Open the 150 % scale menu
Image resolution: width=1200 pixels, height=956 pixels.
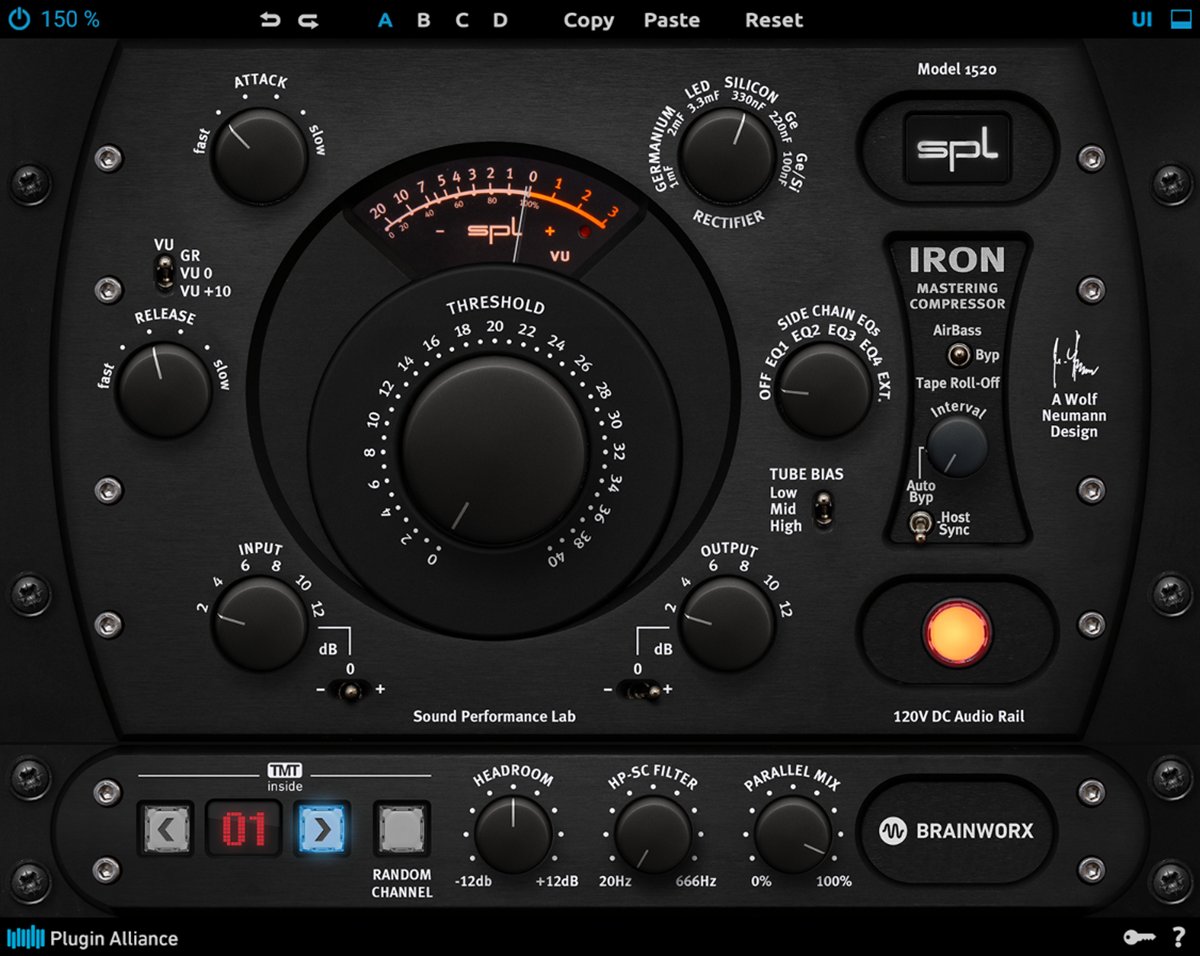70,19
